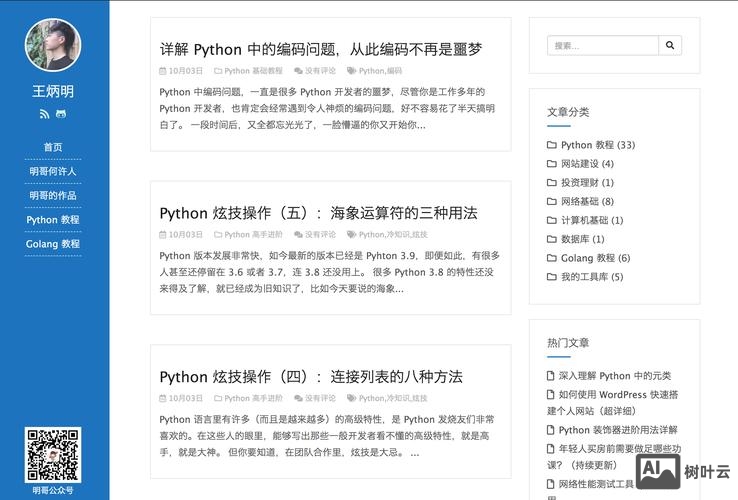738x500 pixels.
Task: Go to 首页 in the left navigation
Action: tap(53, 147)
